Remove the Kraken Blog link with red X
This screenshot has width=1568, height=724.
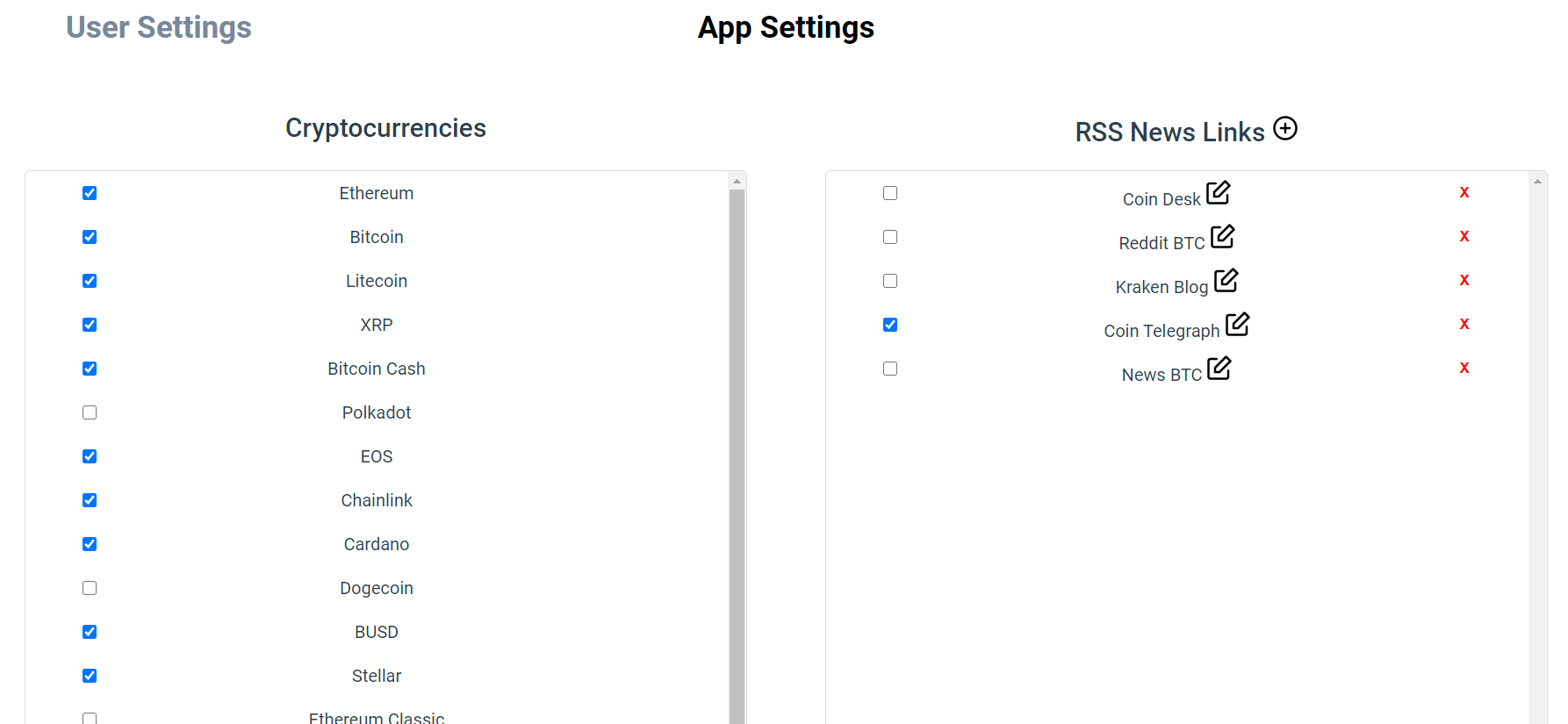click(x=1464, y=280)
